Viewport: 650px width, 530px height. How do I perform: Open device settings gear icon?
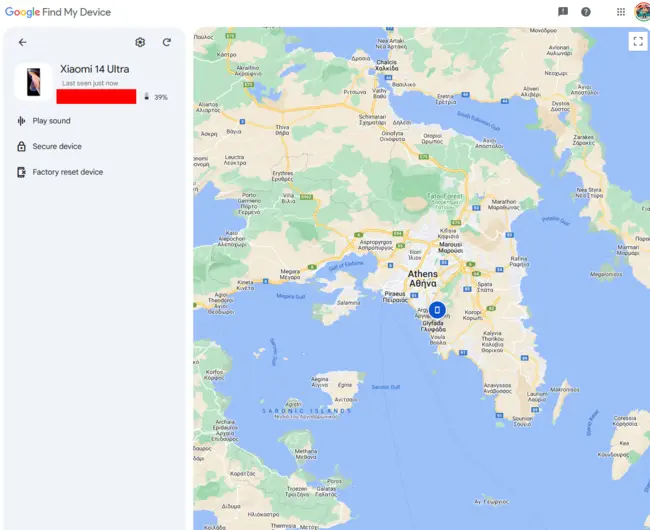point(140,42)
